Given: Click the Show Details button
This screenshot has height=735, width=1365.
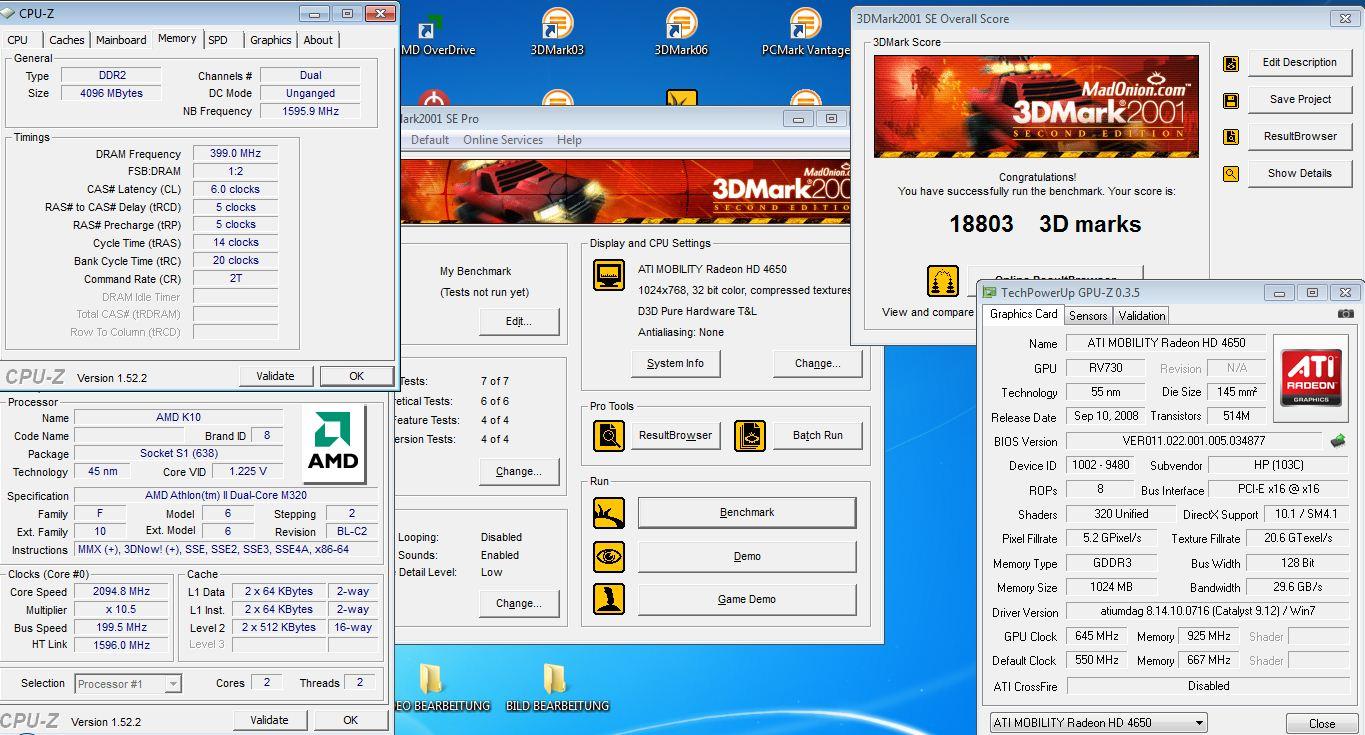Looking at the screenshot, I should pos(1300,173).
